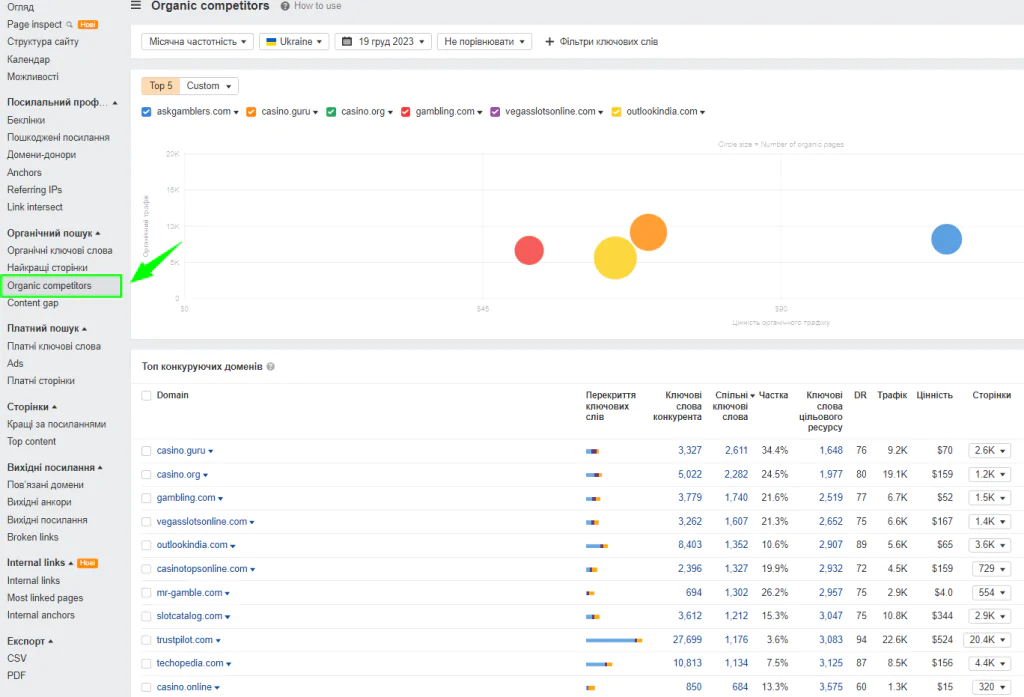Open pages dropdown 20.4K for trustpilot.com

[987, 640]
